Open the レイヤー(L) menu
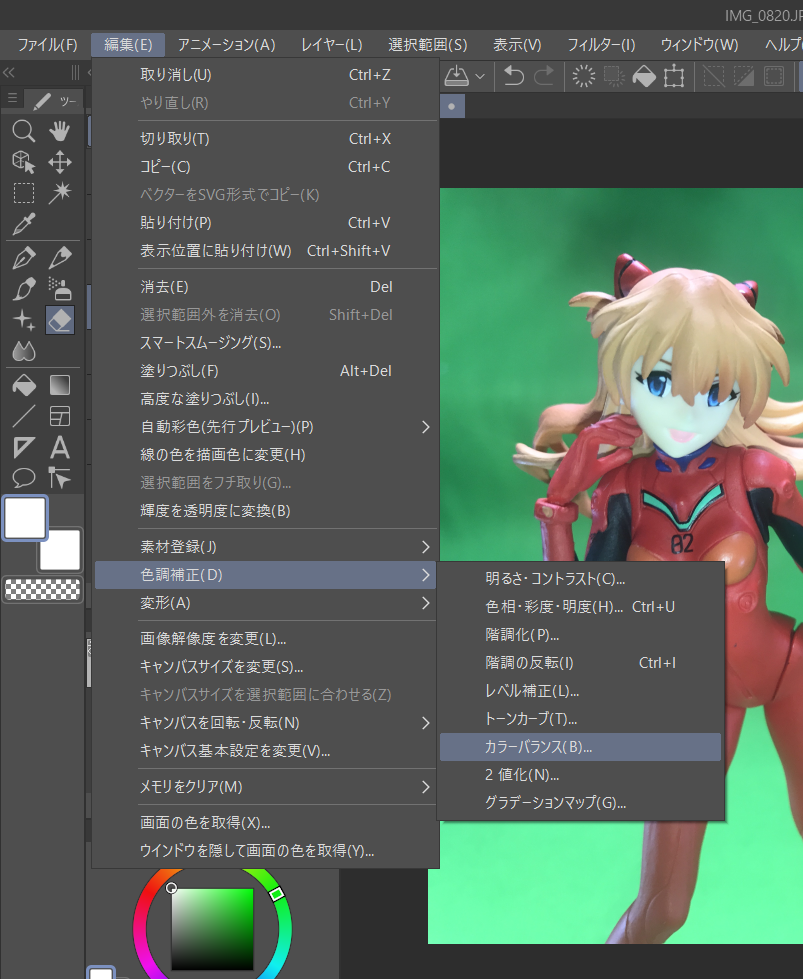 [332, 45]
